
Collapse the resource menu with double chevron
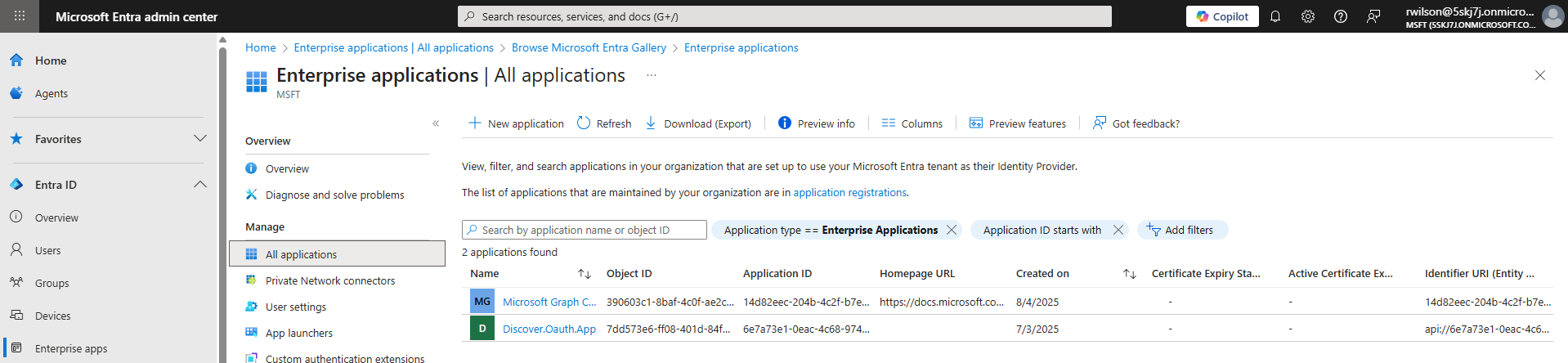pos(436,123)
